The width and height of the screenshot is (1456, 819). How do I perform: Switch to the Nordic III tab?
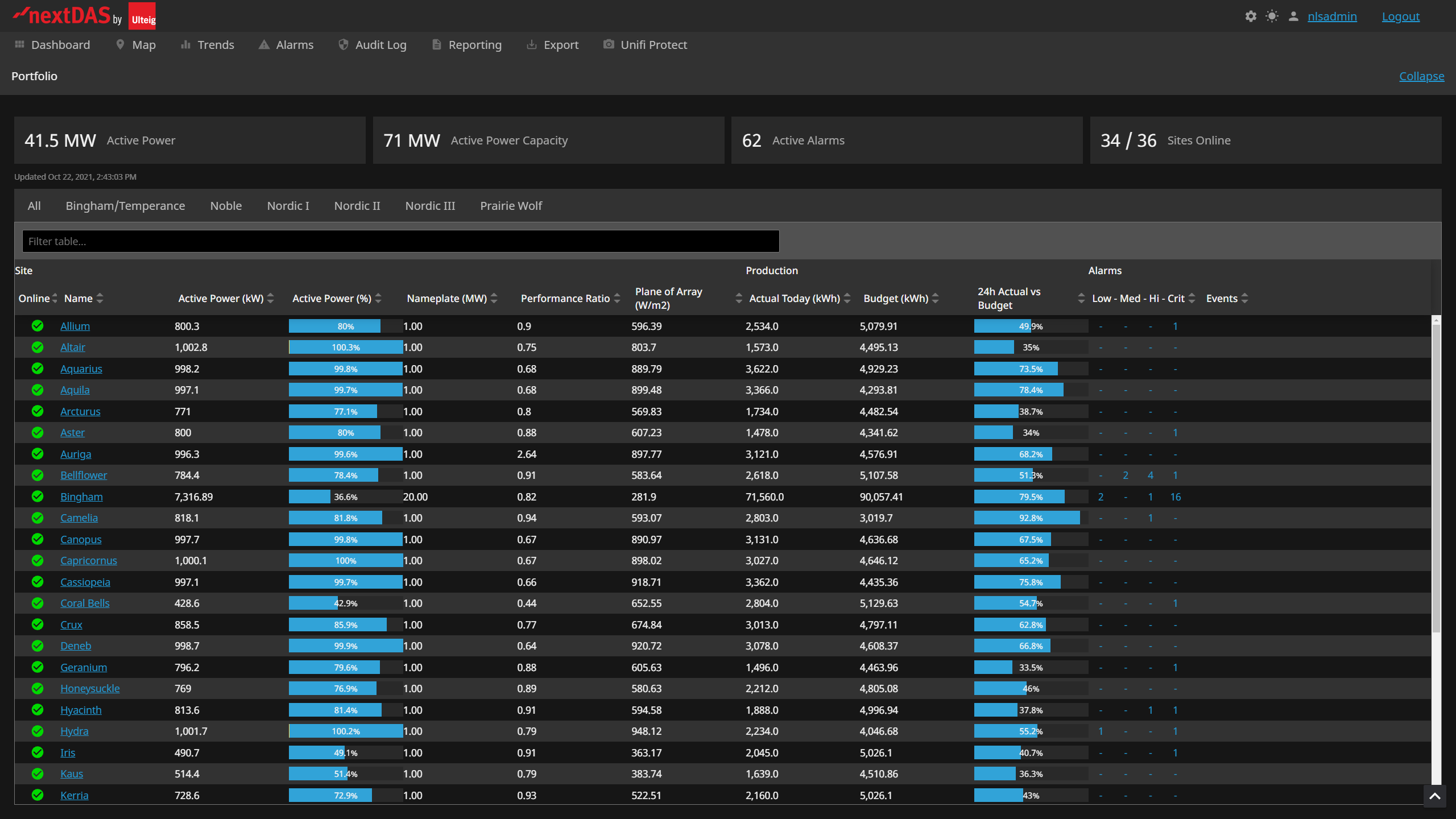click(x=430, y=206)
